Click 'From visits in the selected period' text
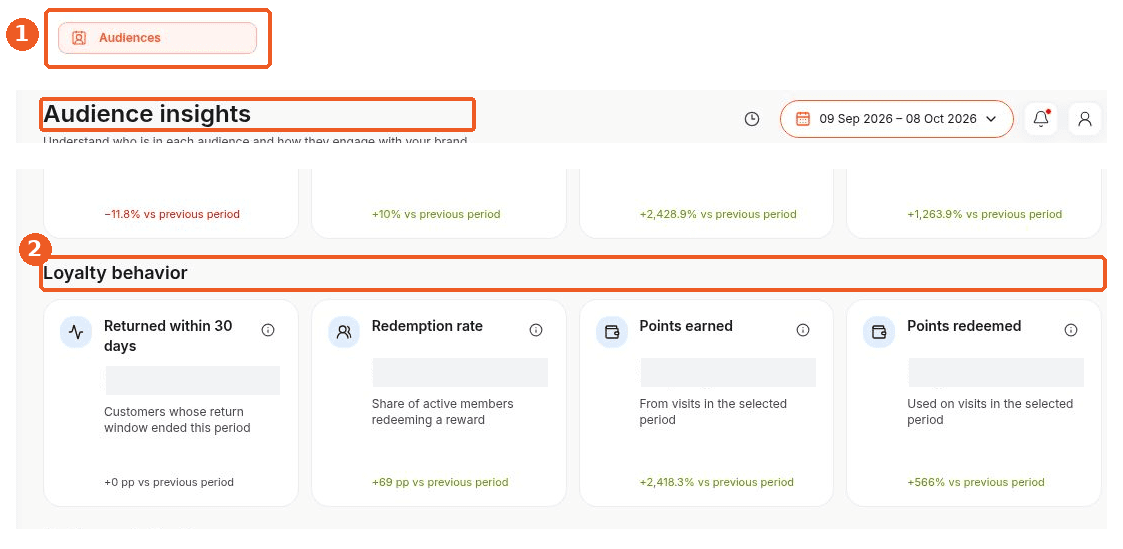The width and height of the screenshot is (1123, 549). click(x=713, y=412)
